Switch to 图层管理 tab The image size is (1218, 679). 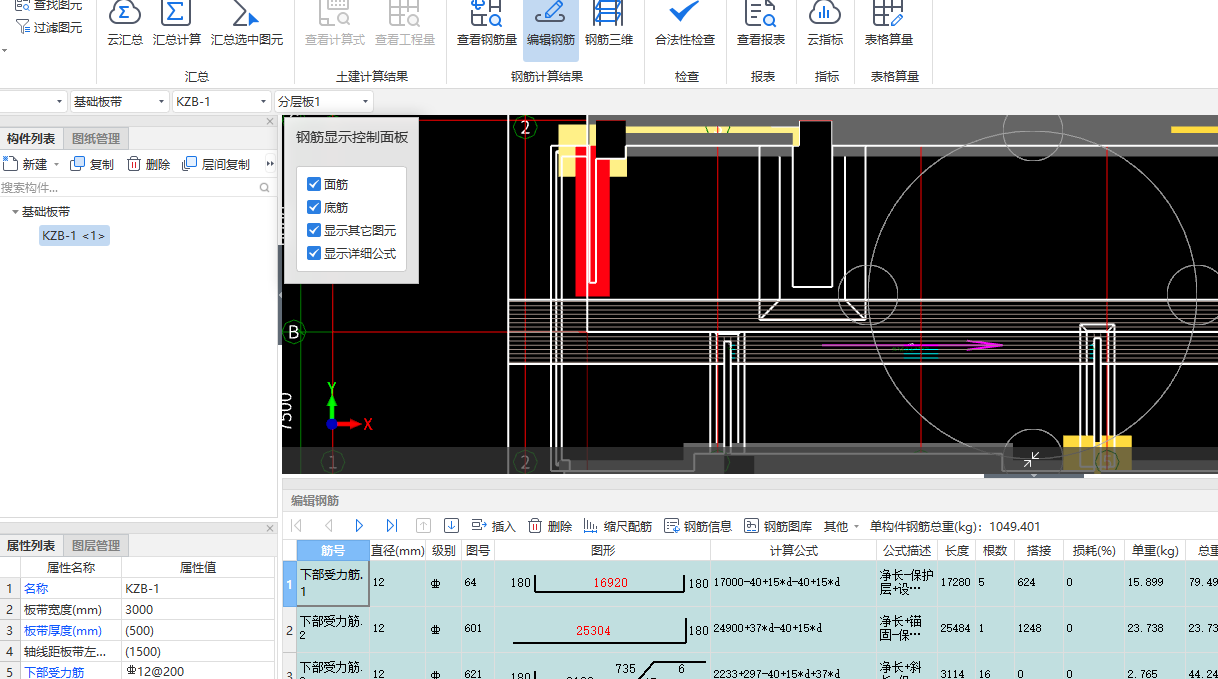[x=96, y=545]
